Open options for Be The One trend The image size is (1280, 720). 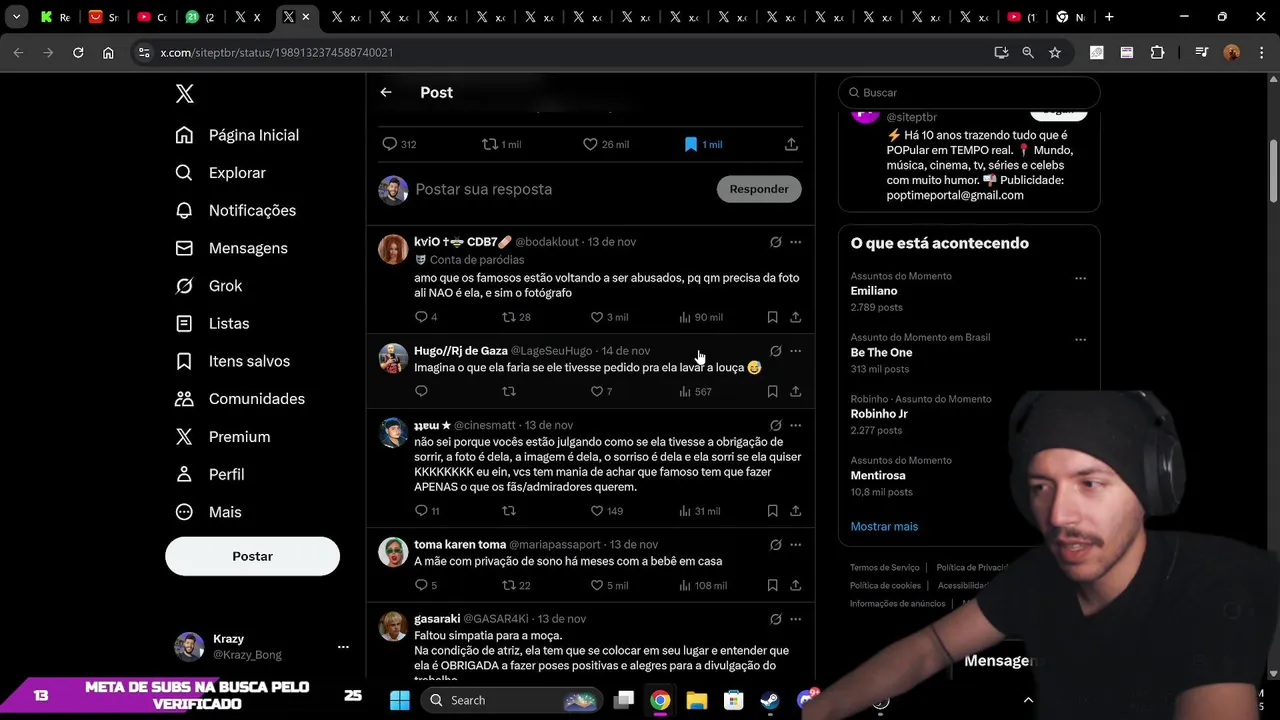coord(1080,340)
